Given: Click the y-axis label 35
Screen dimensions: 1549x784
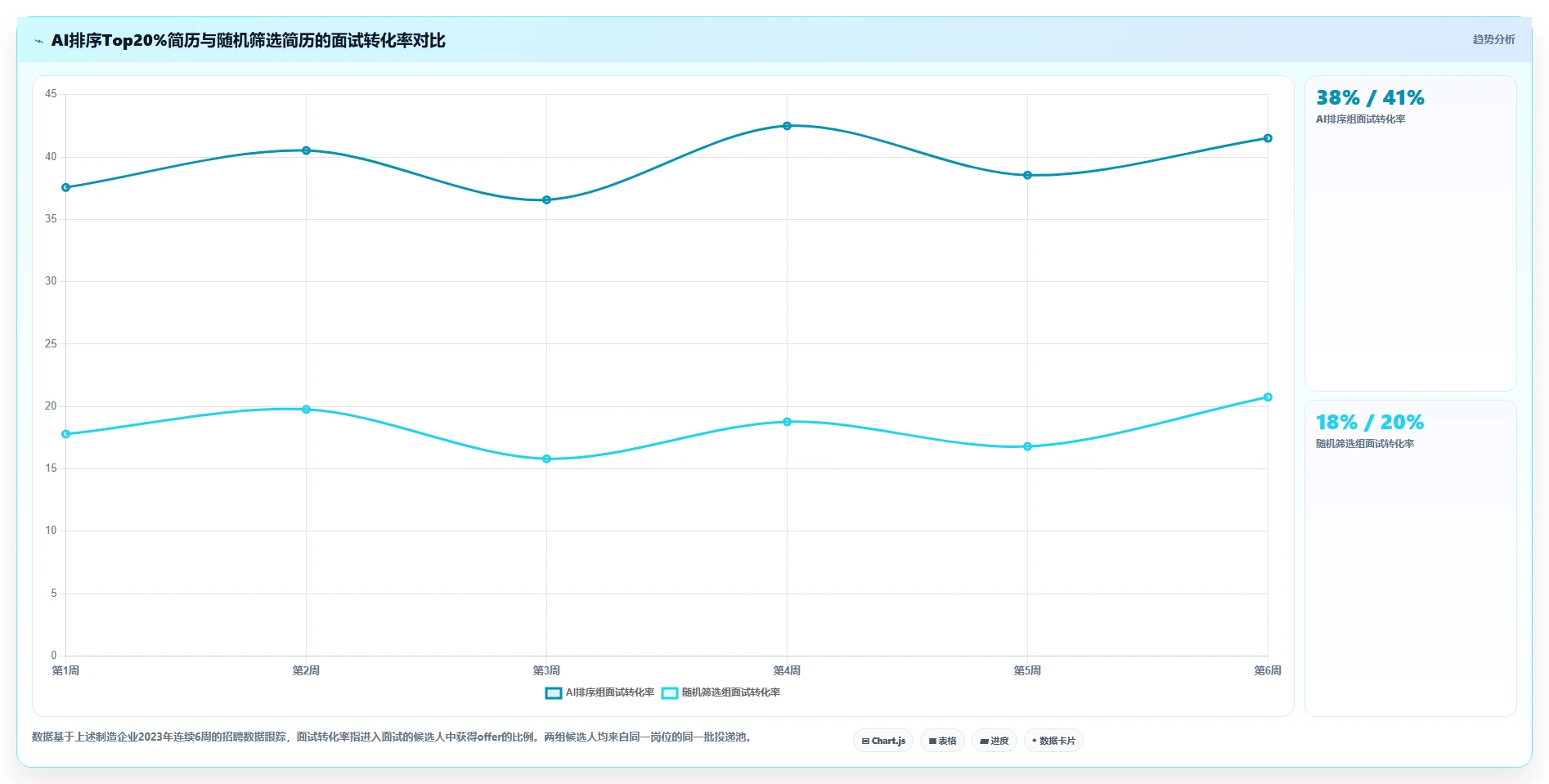Looking at the screenshot, I should 51,219.
